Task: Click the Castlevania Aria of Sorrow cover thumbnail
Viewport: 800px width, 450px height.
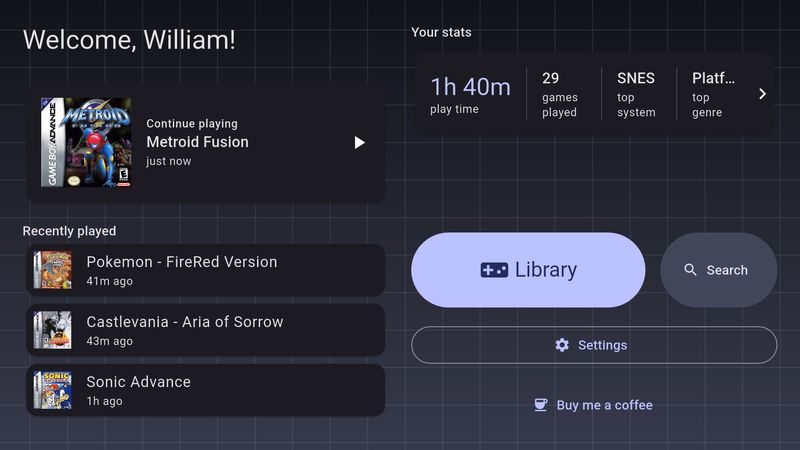Action: 53,330
